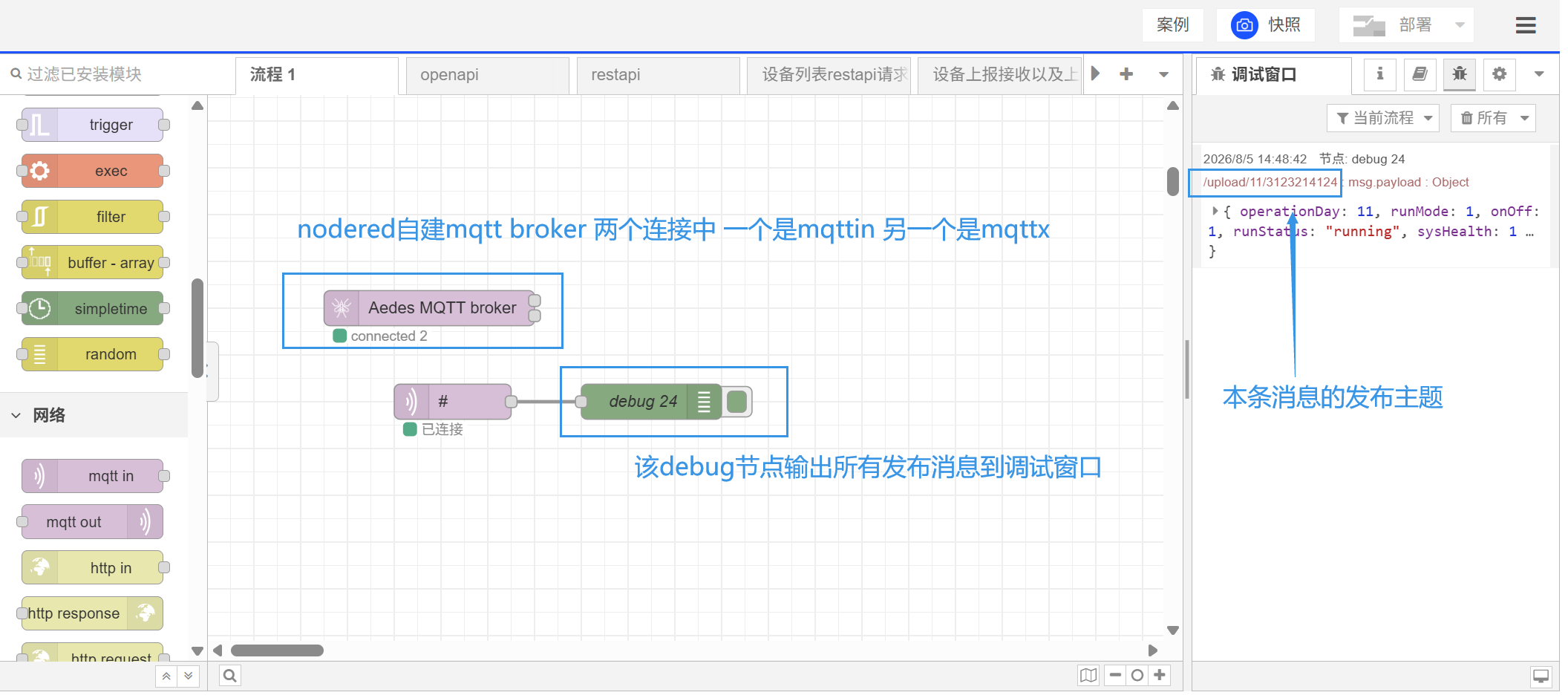Image resolution: width=1568 pixels, height=698 pixels.
Task: Click the debug 24 list icon
Action: click(704, 402)
